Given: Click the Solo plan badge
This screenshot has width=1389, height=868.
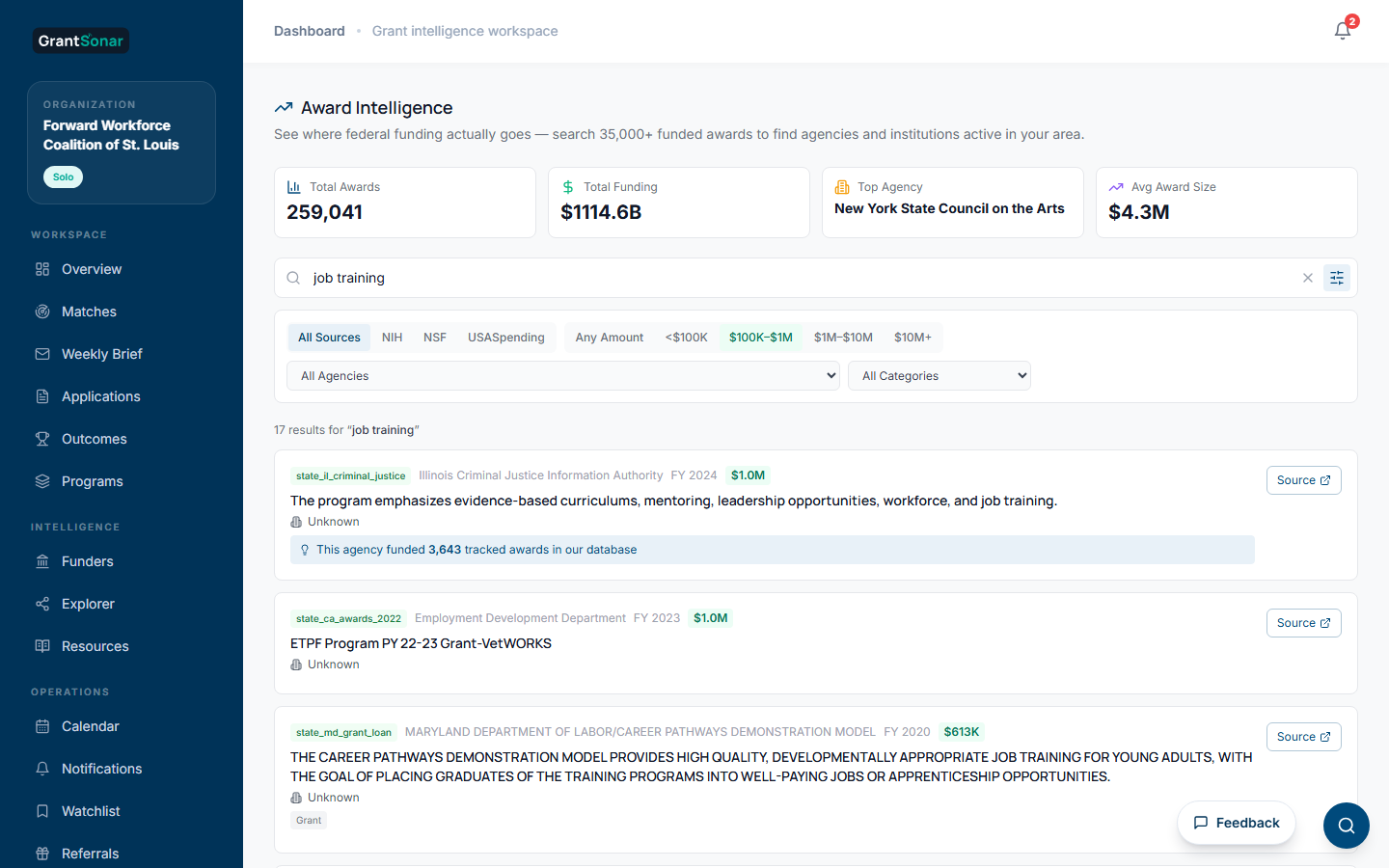Looking at the screenshot, I should tap(64, 177).
